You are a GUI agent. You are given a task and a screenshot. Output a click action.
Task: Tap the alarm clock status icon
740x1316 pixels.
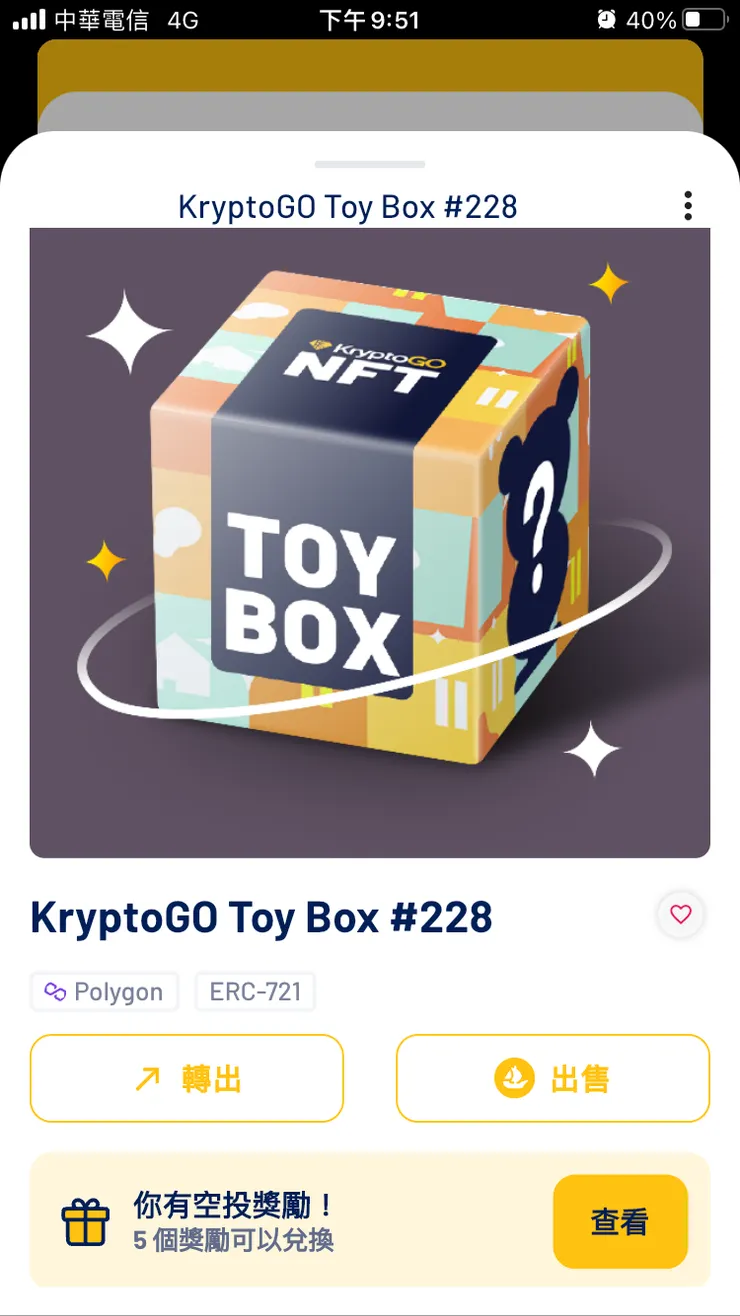click(606, 19)
